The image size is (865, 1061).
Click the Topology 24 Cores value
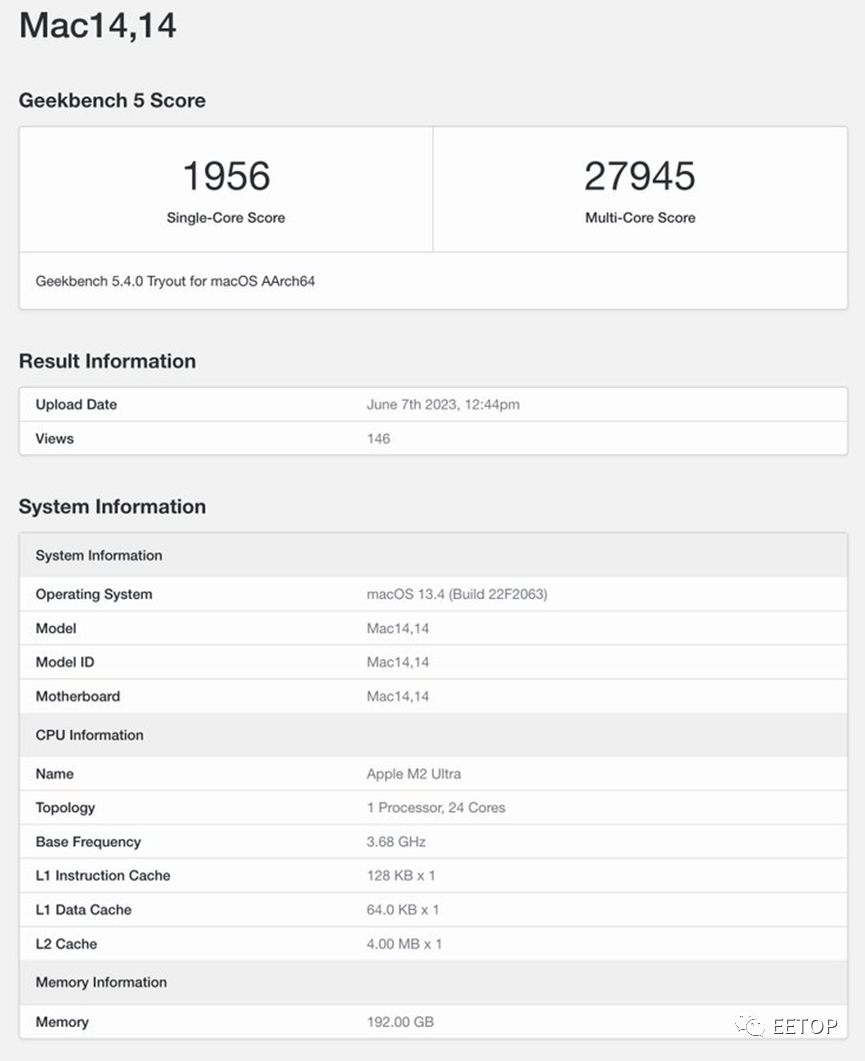coord(436,807)
